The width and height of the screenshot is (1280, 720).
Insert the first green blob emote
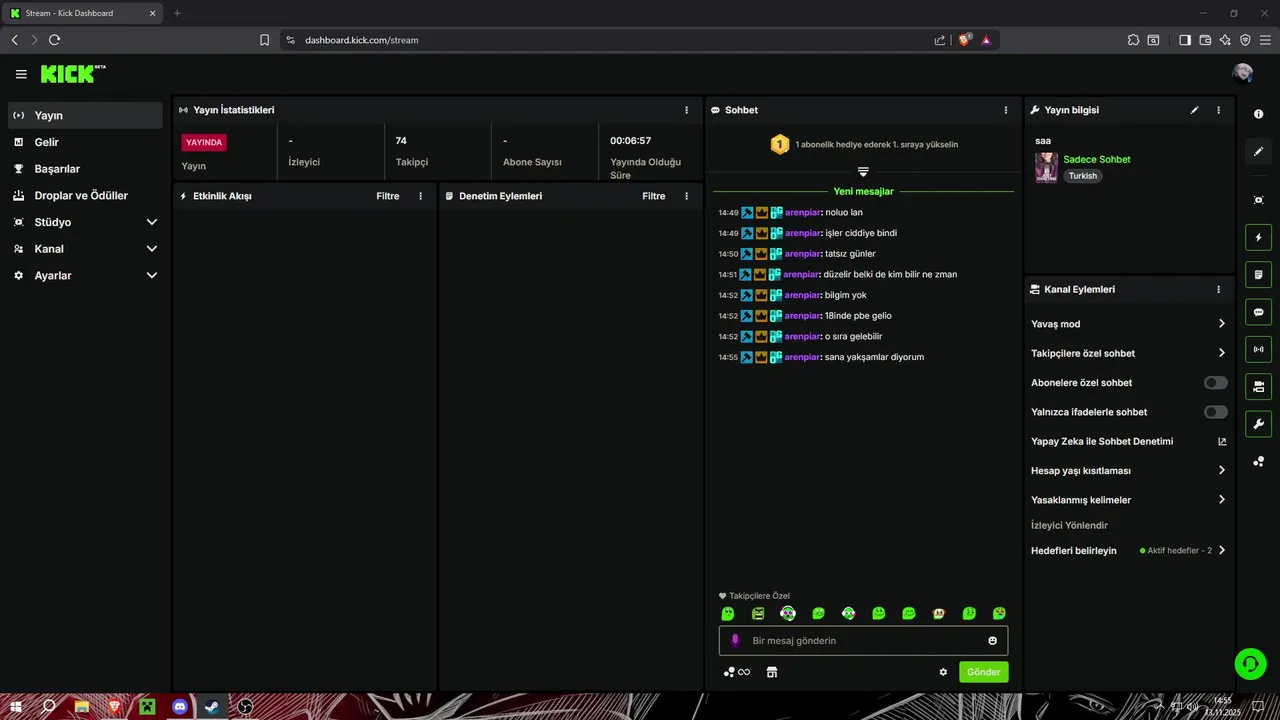728,613
